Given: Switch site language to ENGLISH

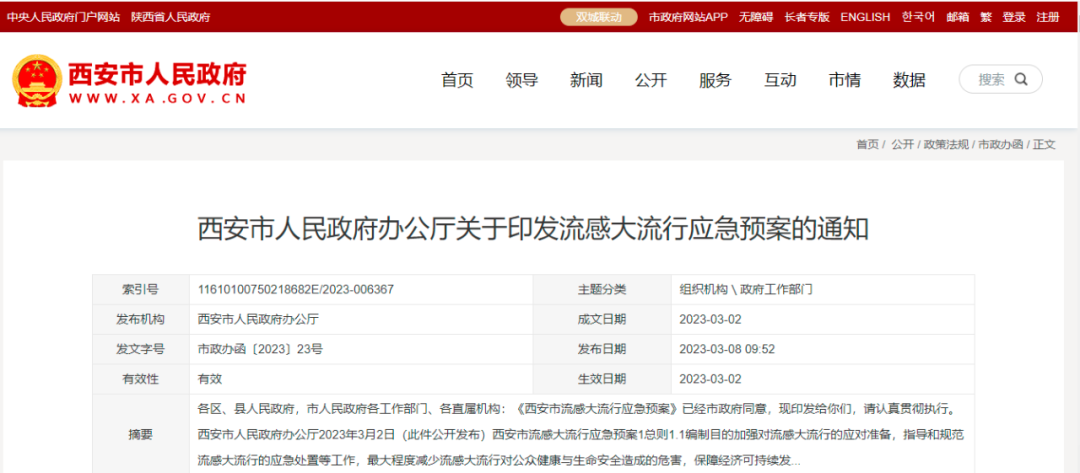Looking at the screenshot, I should pyautogui.click(x=865, y=17).
